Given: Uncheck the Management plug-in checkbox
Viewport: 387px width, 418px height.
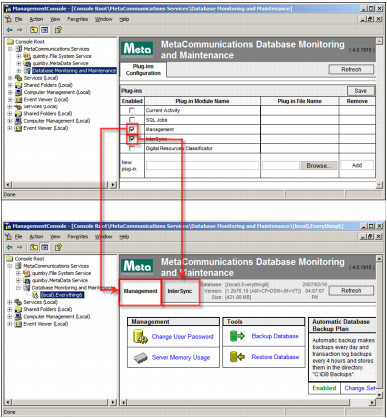Looking at the screenshot, I should click(132, 129).
